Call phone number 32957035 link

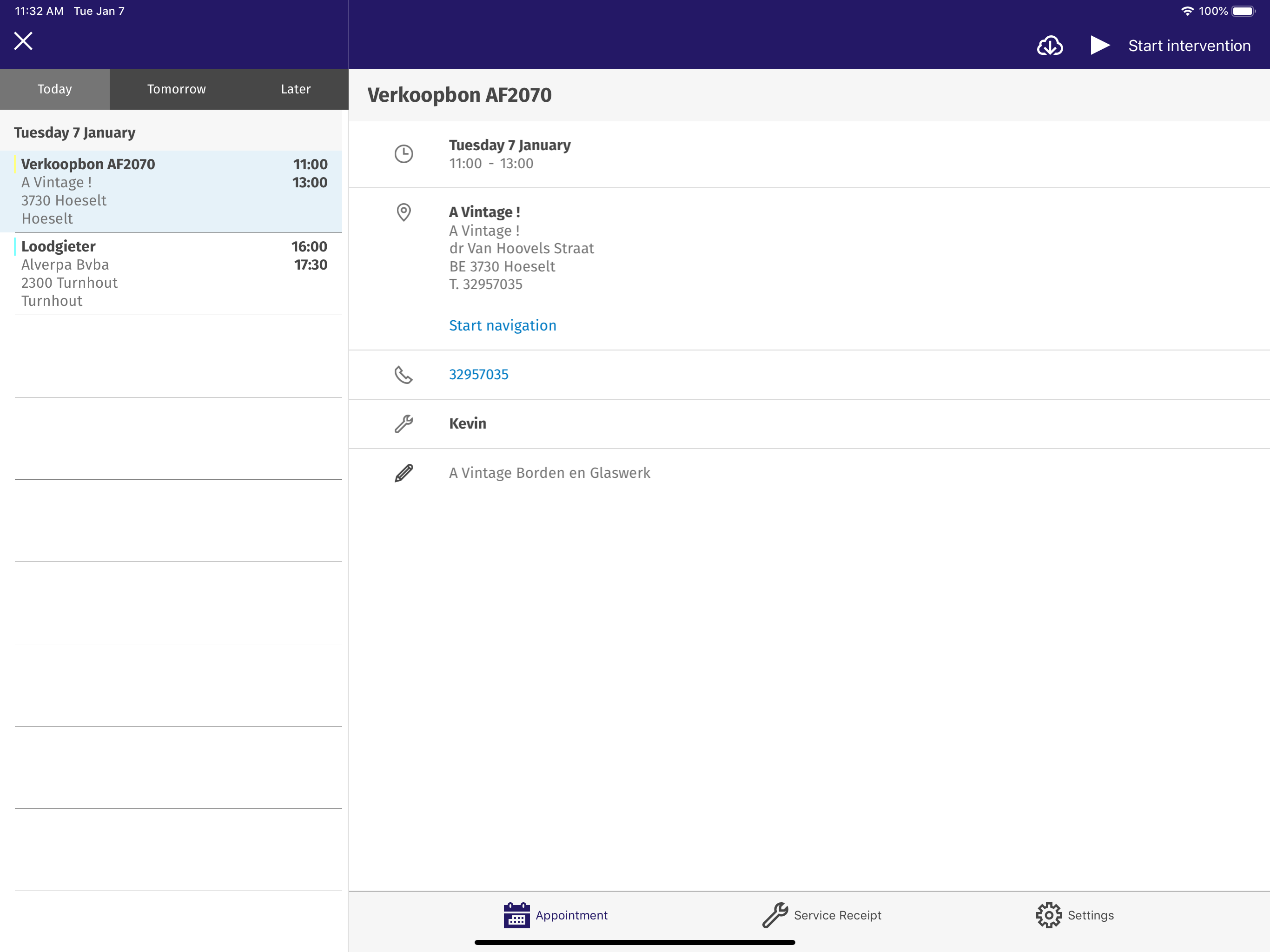pos(478,374)
